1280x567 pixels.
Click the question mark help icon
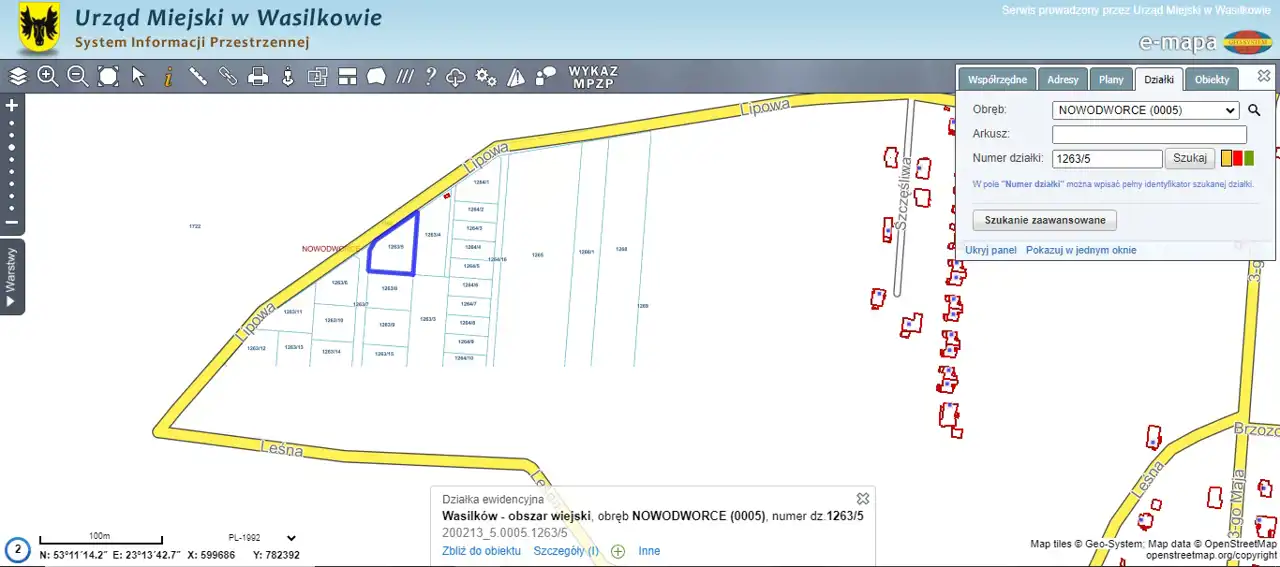[x=431, y=76]
